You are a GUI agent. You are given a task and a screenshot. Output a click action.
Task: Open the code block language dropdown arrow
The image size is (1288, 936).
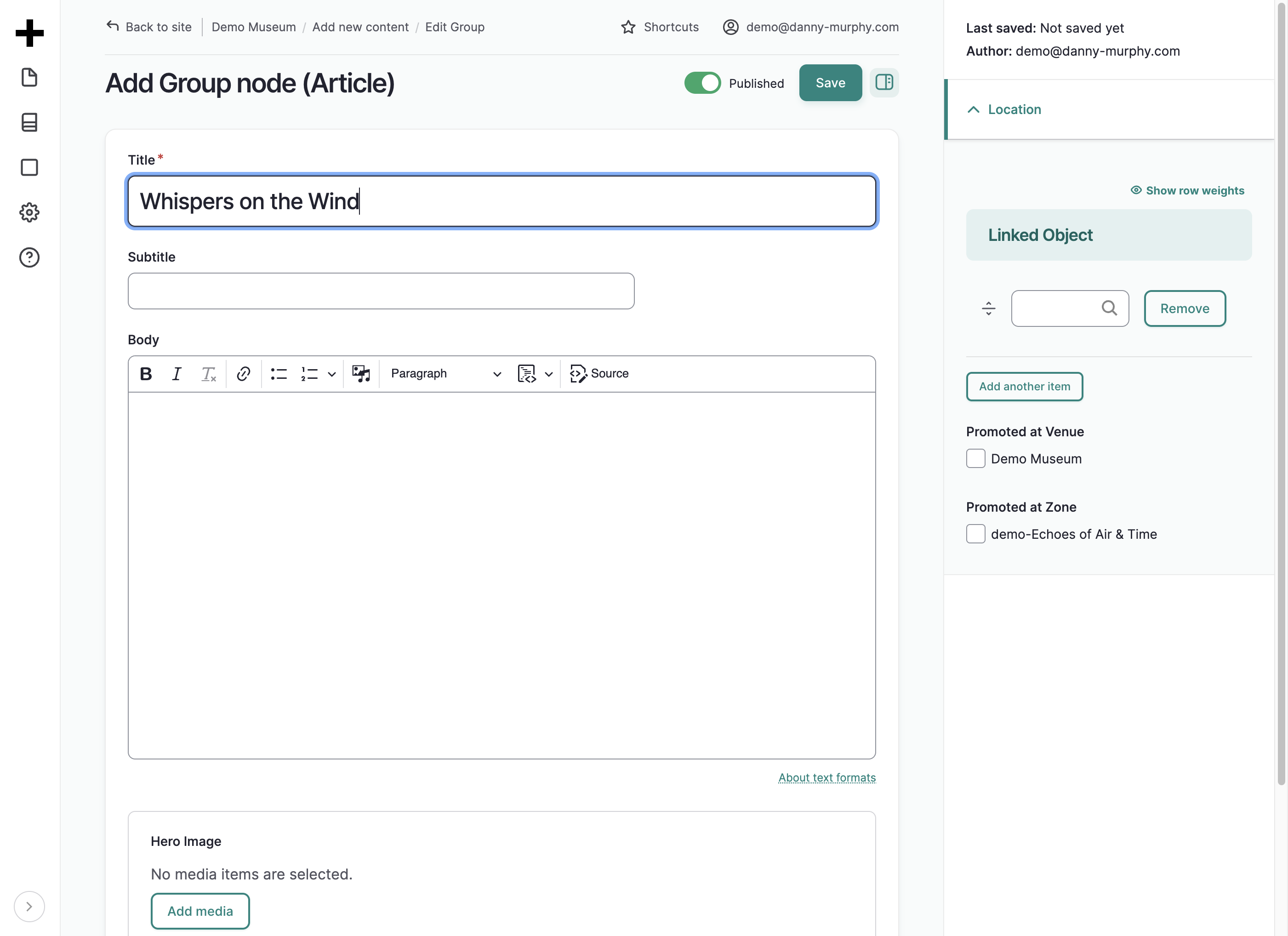548,374
